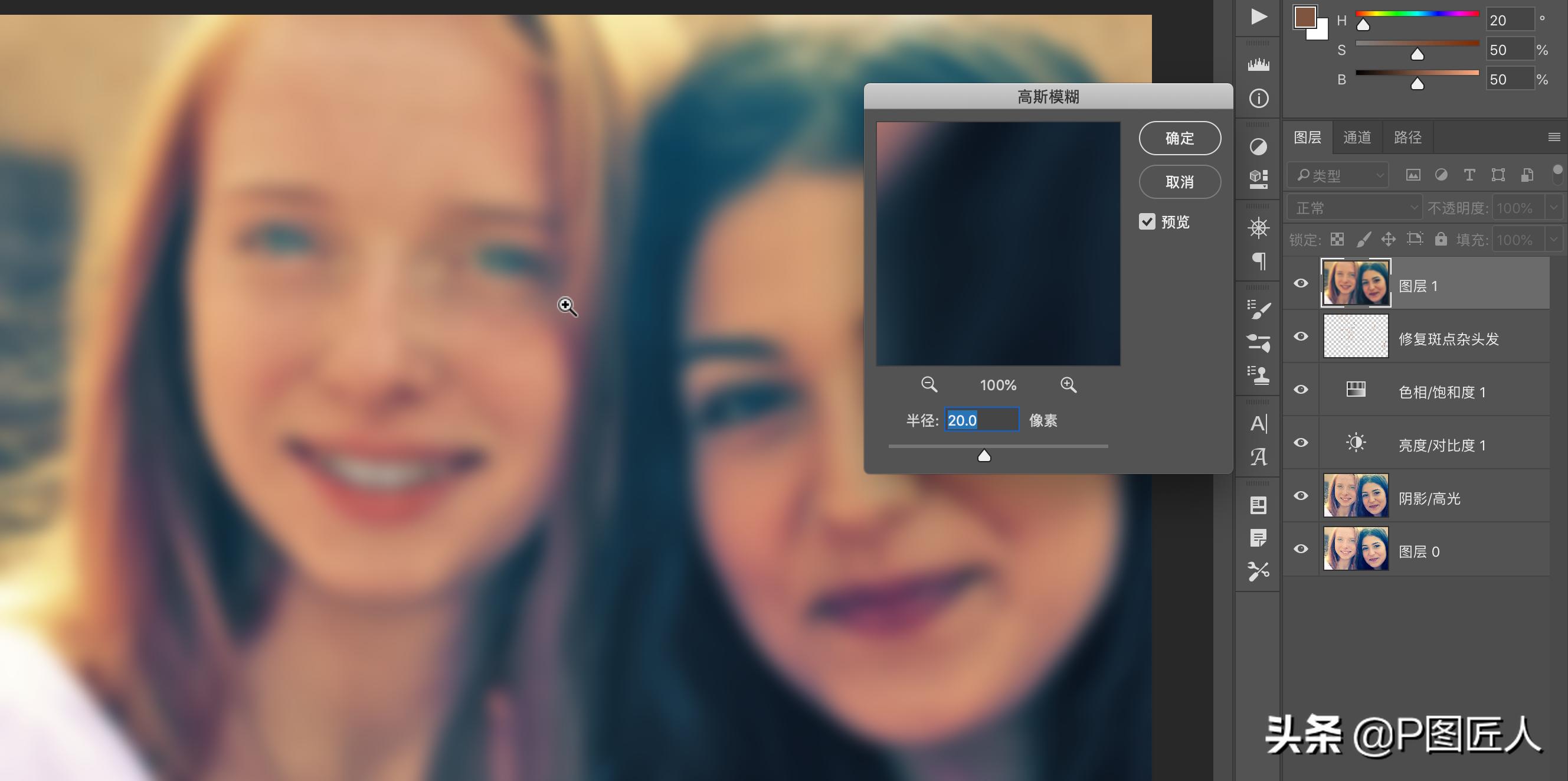Click the blur radius slider handle

[984, 456]
